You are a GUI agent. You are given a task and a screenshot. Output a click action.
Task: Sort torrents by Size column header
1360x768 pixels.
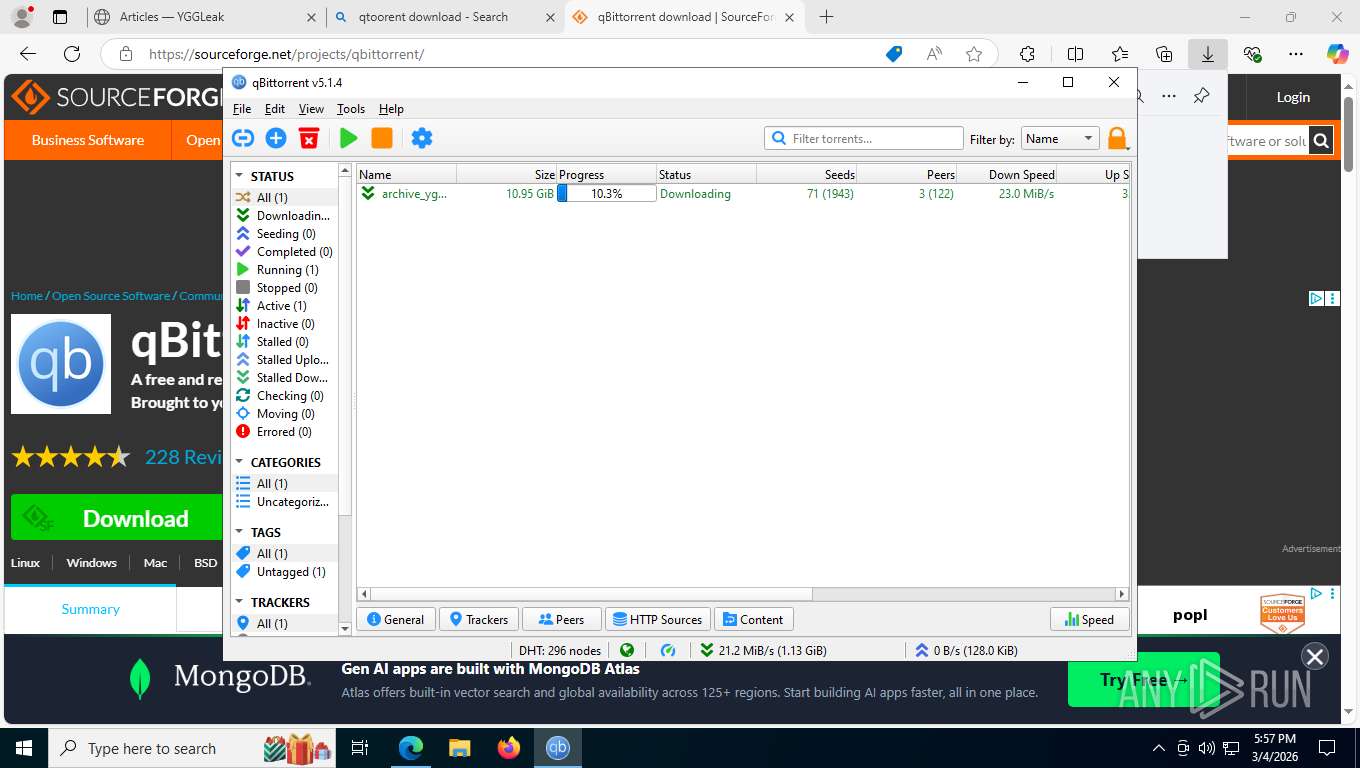click(506, 174)
